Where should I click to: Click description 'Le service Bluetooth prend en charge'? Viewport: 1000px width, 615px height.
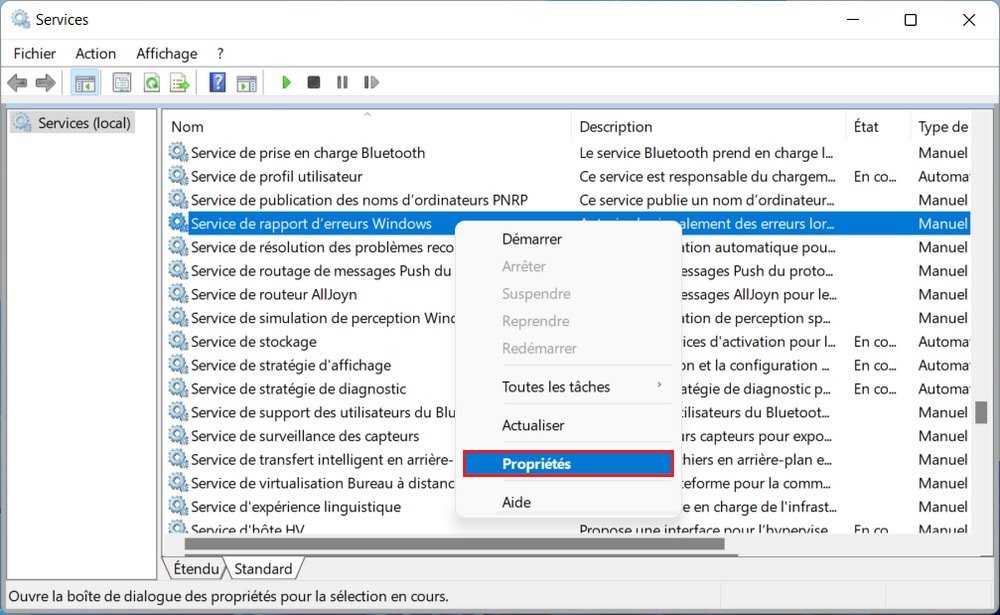point(706,152)
